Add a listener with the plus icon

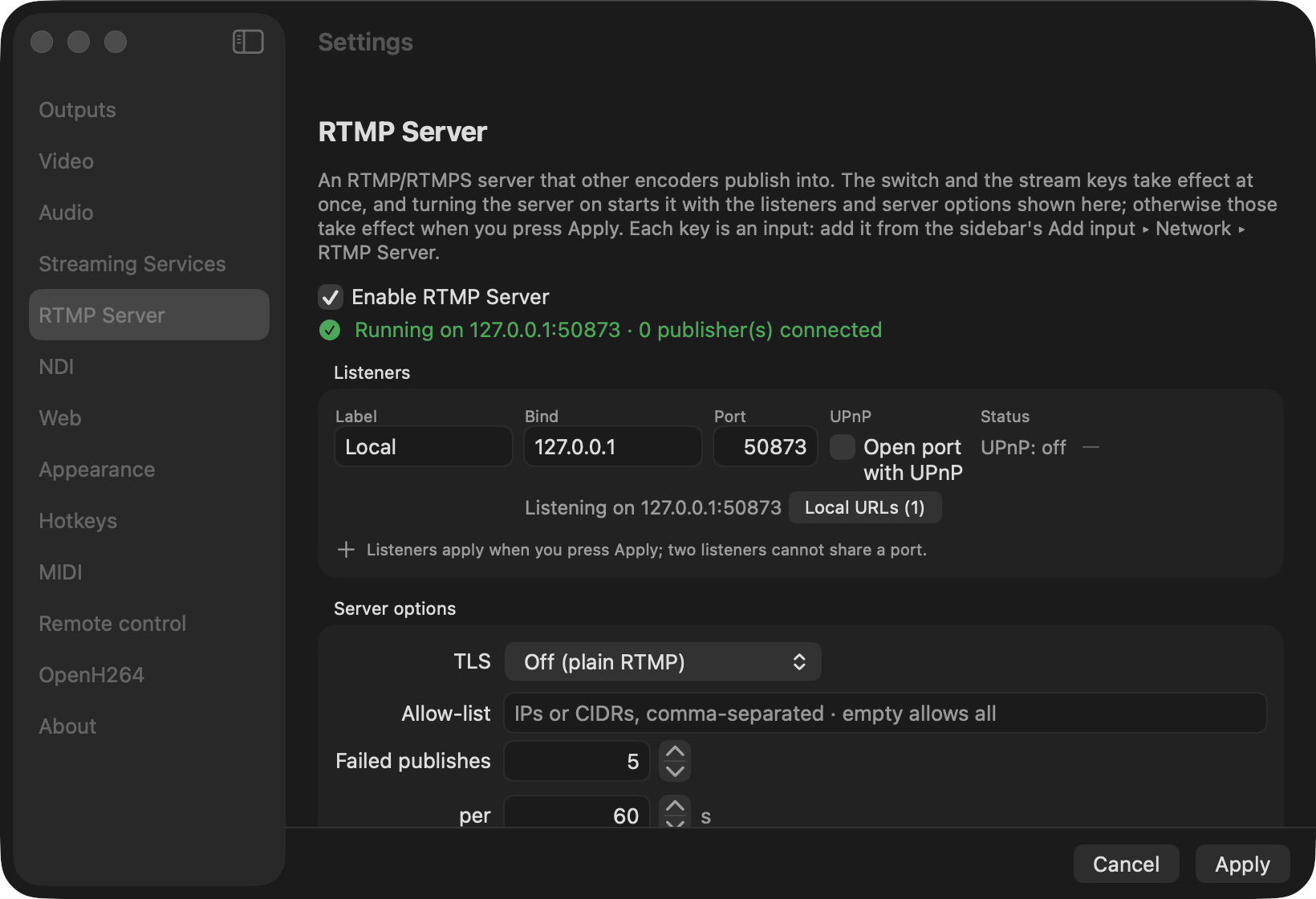(x=346, y=550)
